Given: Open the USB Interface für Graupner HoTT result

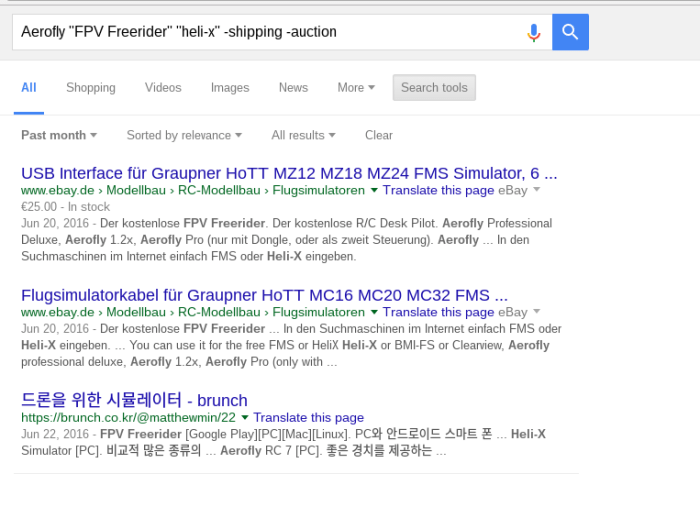Looking at the screenshot, I should [289, 173].
